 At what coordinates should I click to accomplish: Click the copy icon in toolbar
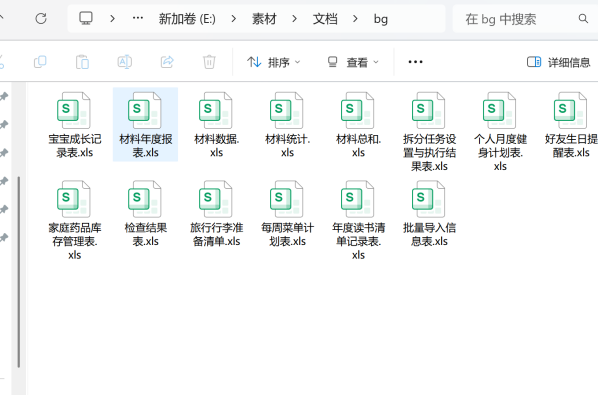tap(40, 62)
